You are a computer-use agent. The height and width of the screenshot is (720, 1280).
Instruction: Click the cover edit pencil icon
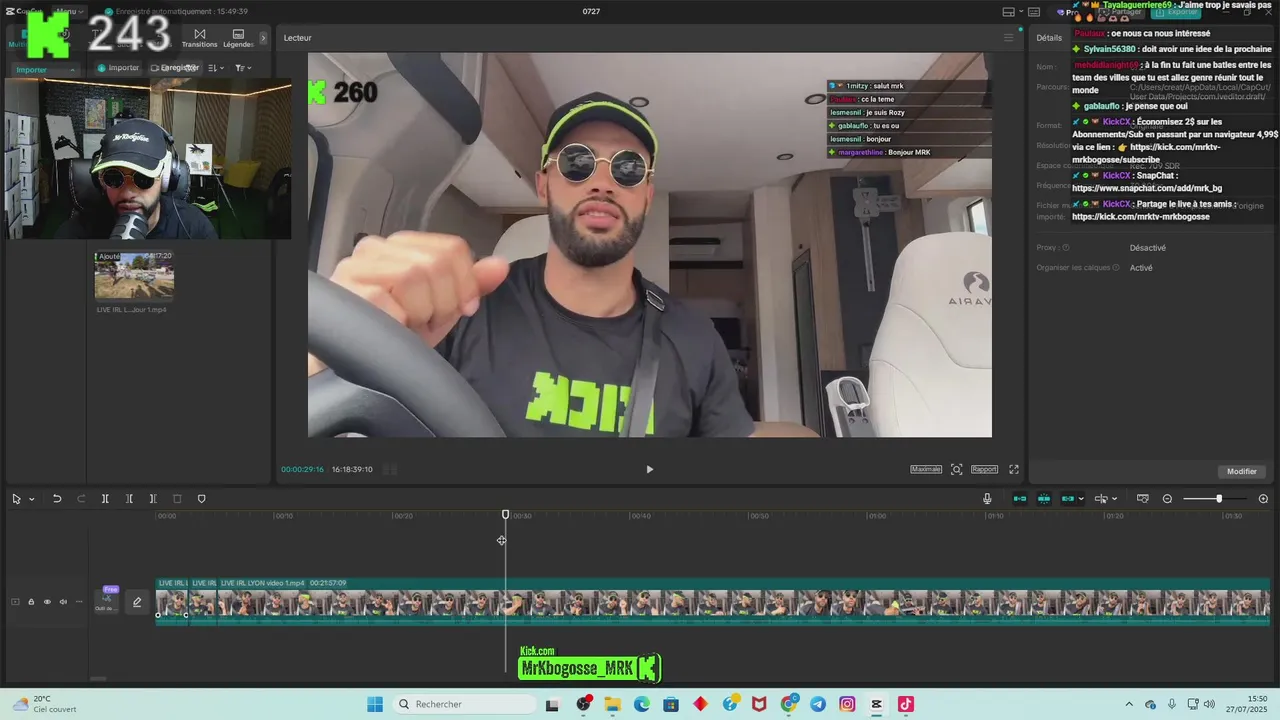137,602
